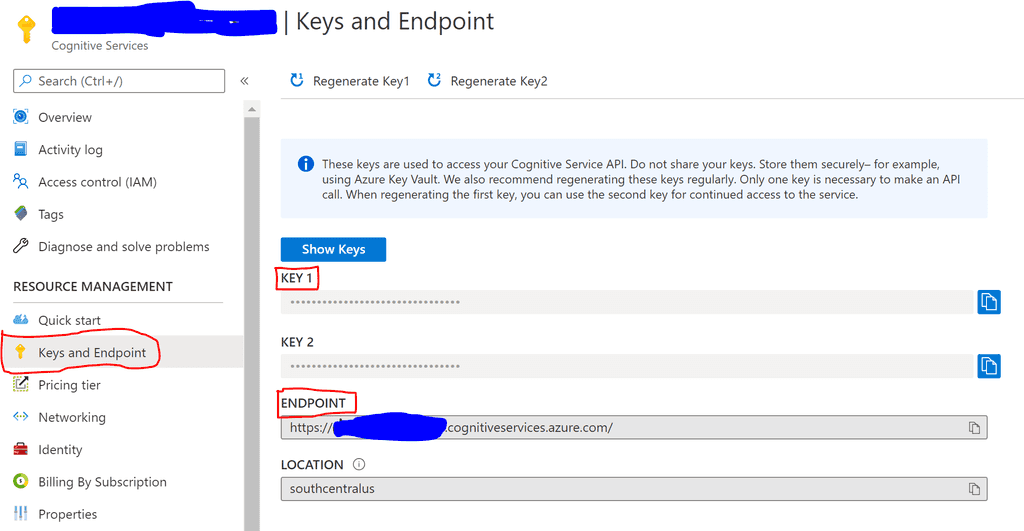Open the Overview menu item
This screenshot has width=1024, height=531.
(65, 118)
